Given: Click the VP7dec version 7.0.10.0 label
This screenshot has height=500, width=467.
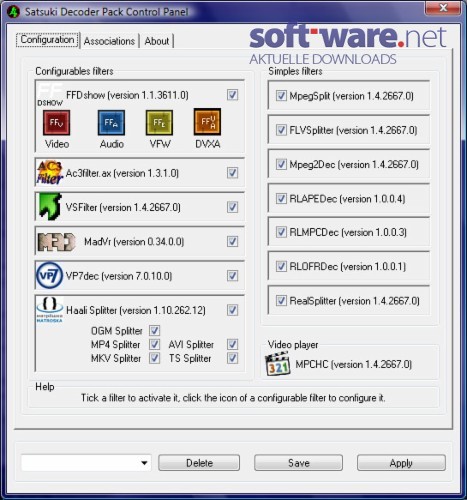Looking at the screenshot, I should click(119, 276).
